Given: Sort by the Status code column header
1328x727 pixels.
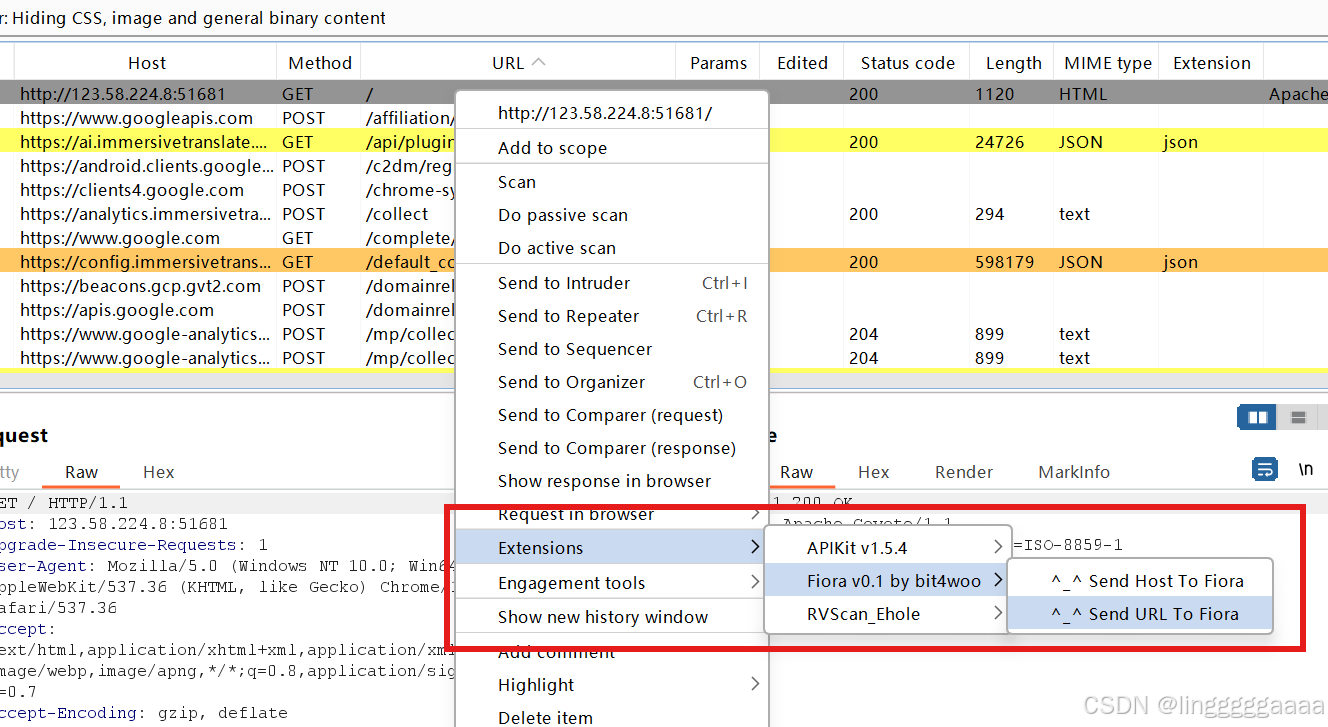Looking at the screenshot, I should point(907,63).
